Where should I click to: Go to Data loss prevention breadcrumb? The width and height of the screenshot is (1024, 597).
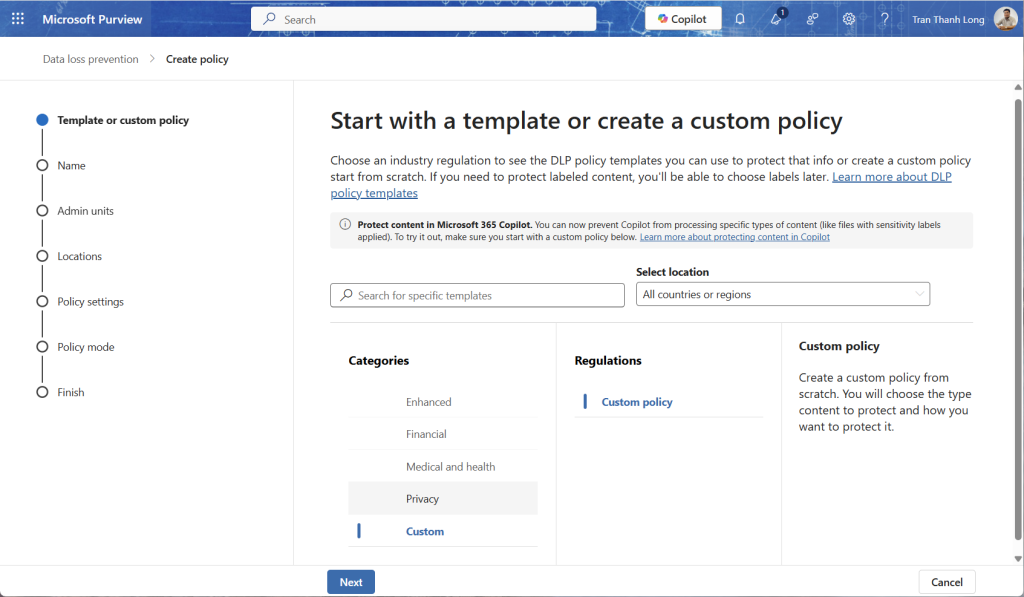(90, 59)
